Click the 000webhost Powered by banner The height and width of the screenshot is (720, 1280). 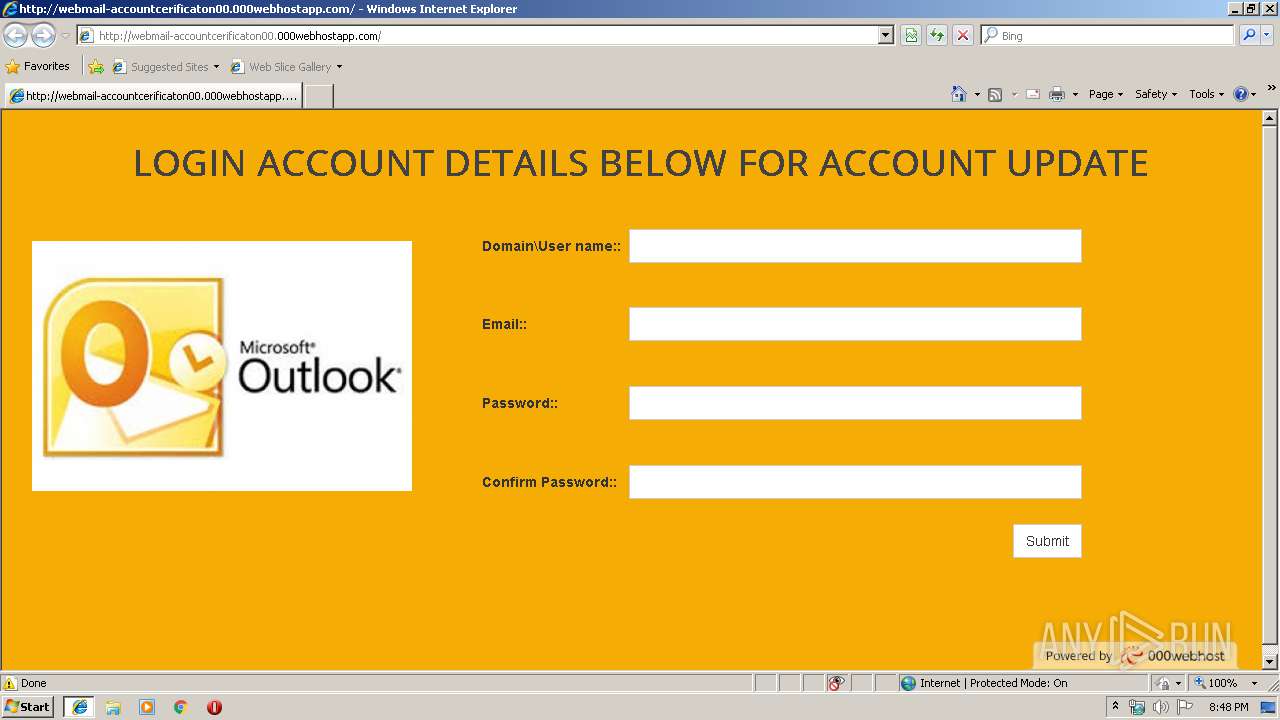coord(1135,656)
